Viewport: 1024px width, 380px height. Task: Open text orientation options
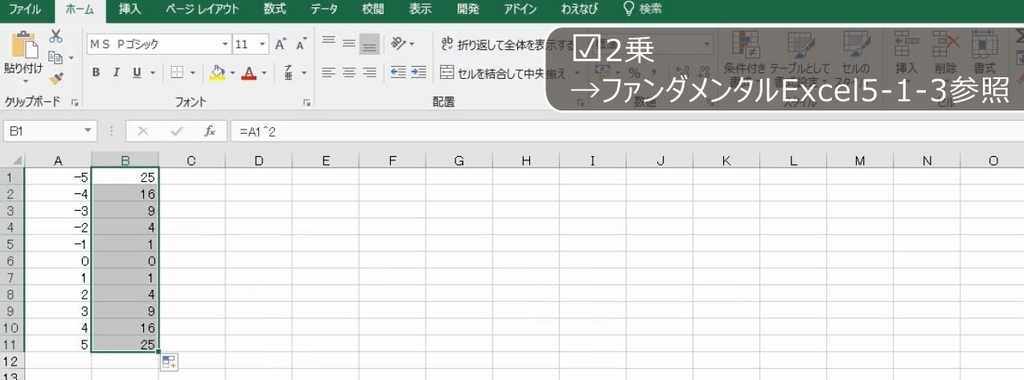click(402, 44)
